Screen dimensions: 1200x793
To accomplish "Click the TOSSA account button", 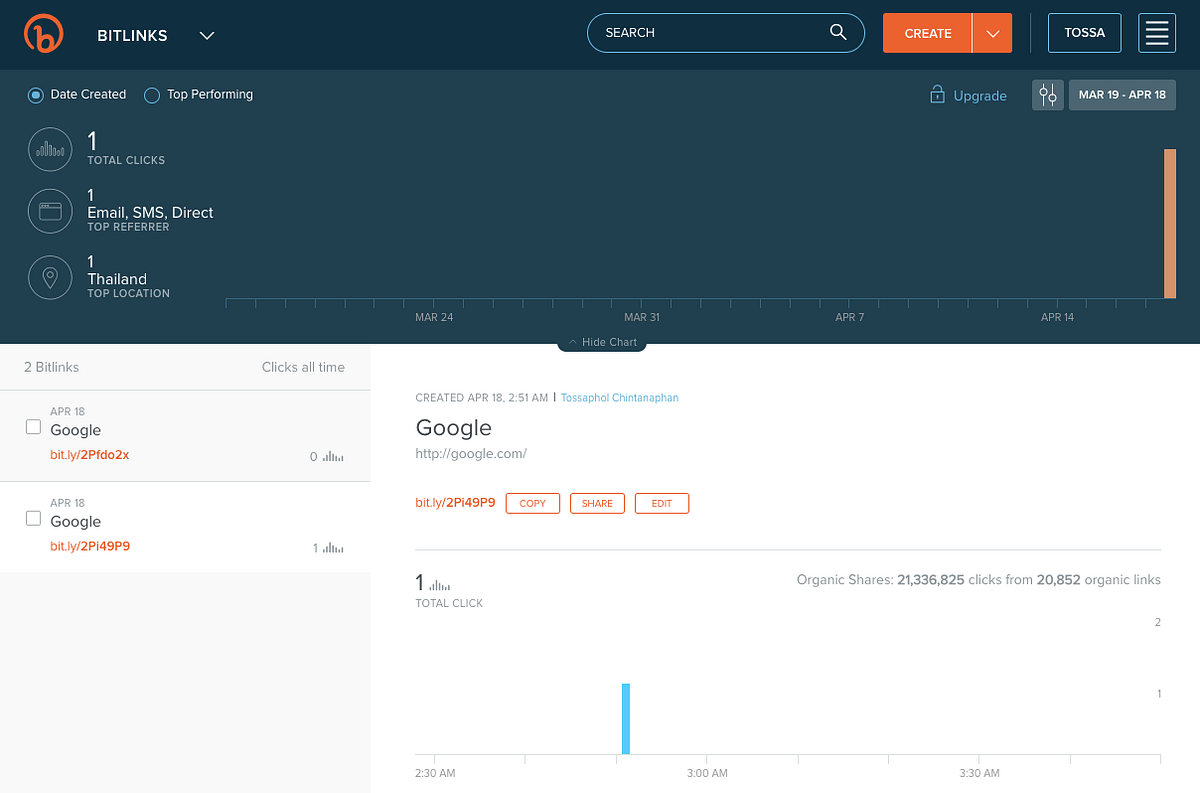I will 1084,33.
